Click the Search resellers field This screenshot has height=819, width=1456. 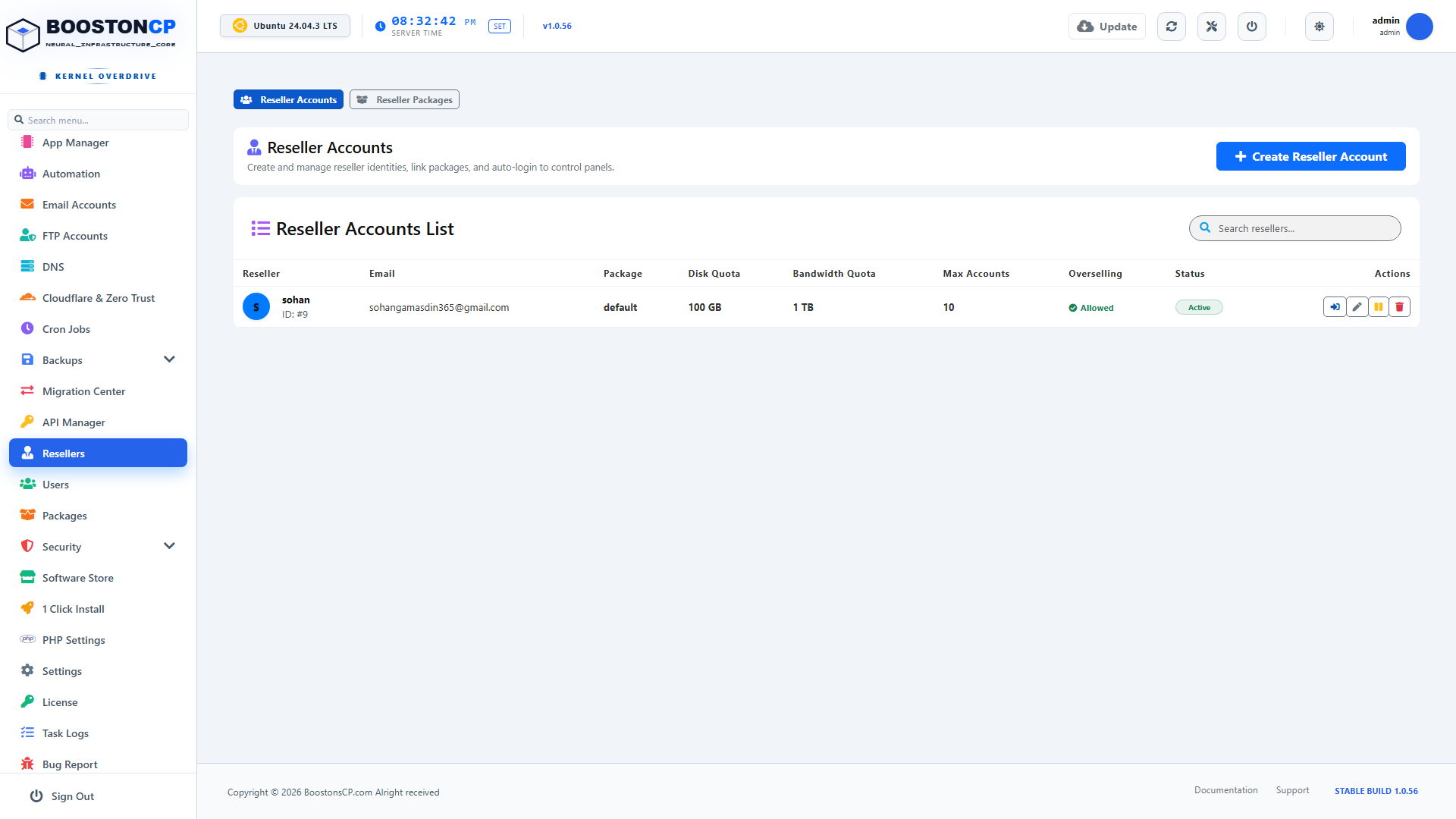[1294, 228]
